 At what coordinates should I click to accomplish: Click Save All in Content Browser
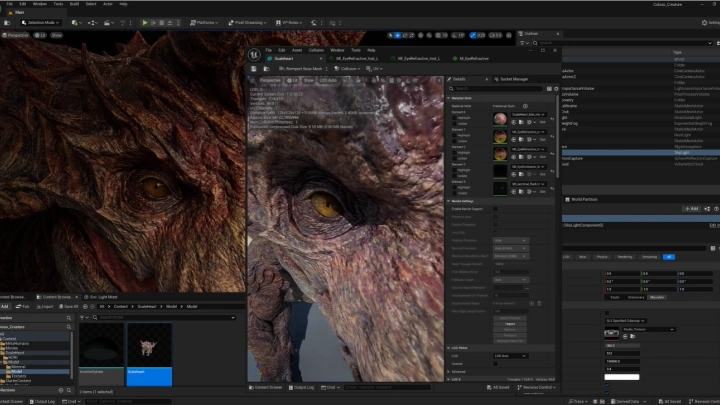pos(68,306)
